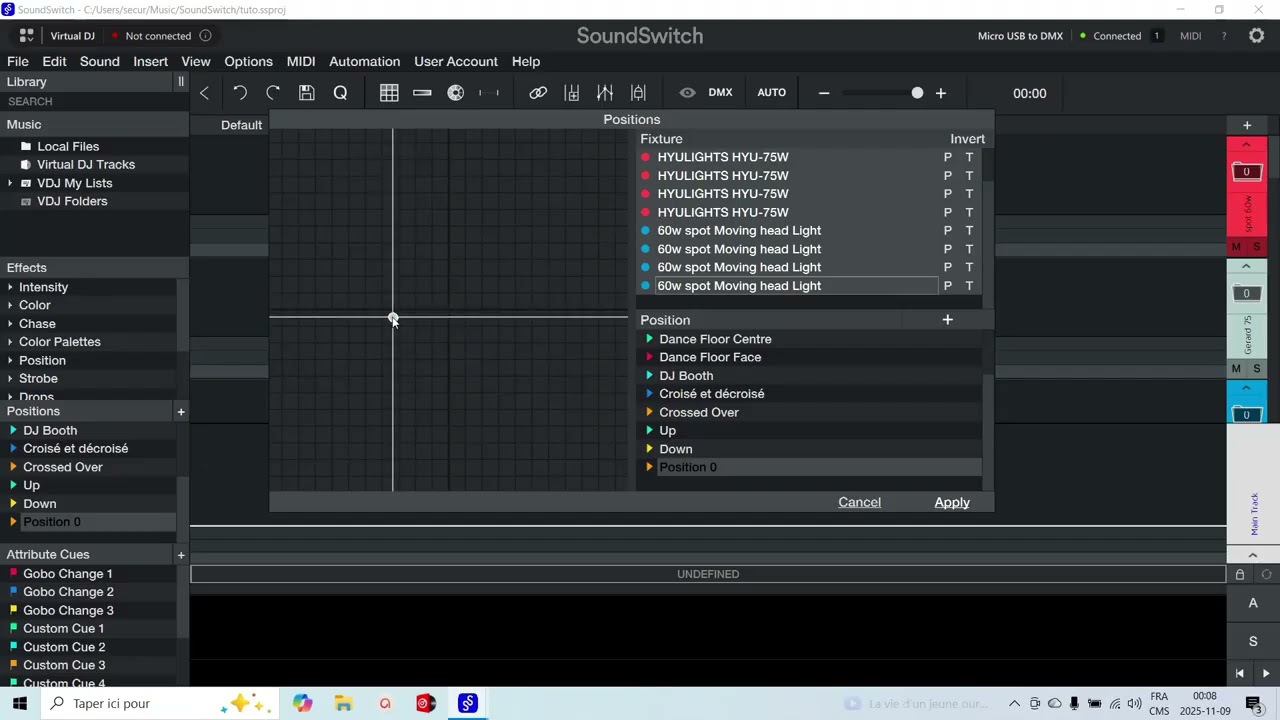The image size is (1280, 720).
Task: Expand the Strobe effects category
Action: [x=11, y=379]
